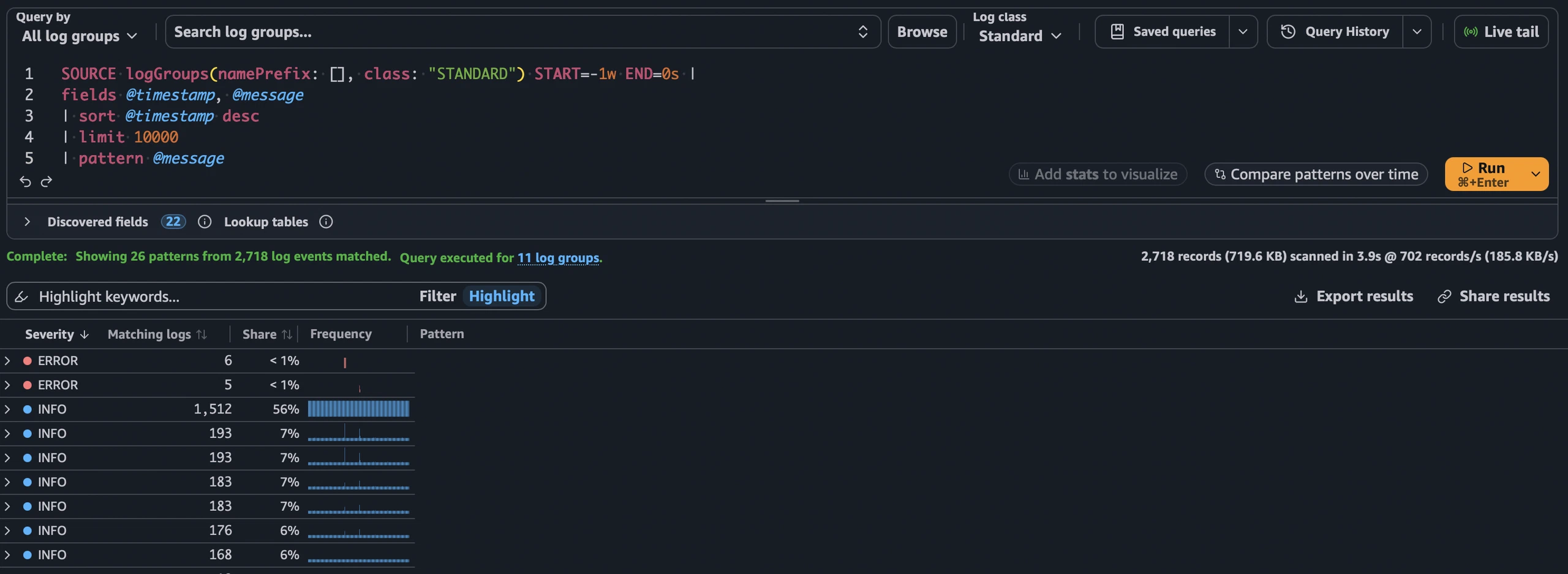Image resolution: width=1568 pixels, height=574 pixels.
Task: Click the redo arrow icon below the query
Action: tap(47, 181)
